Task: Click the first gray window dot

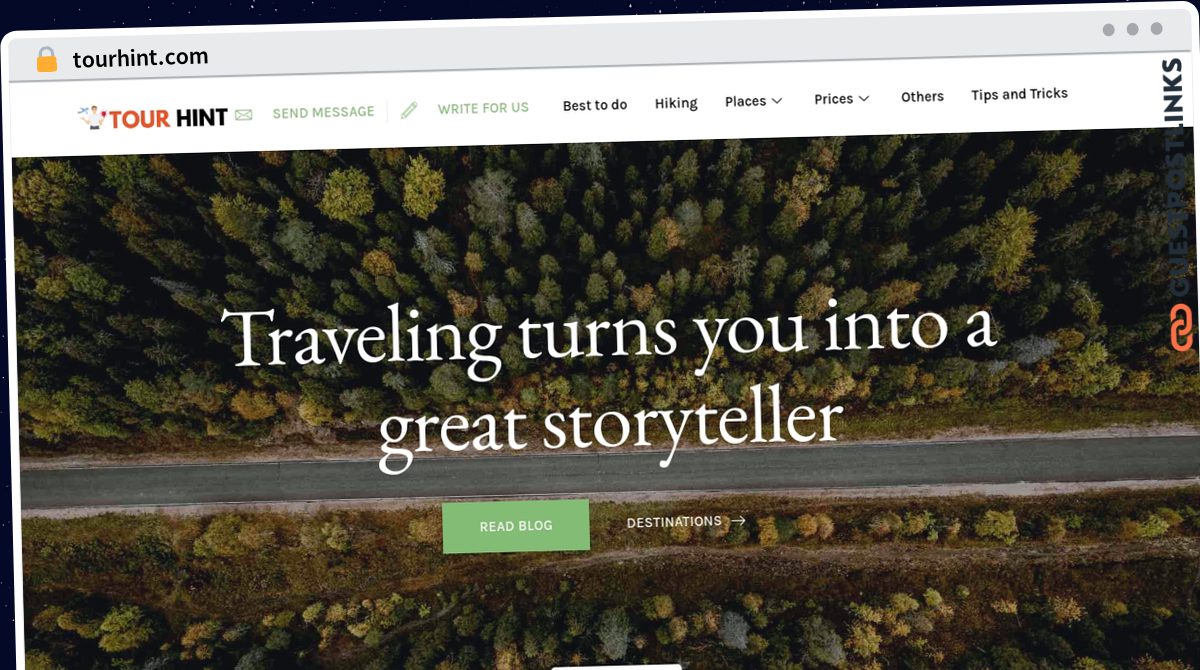Action: pyautogui.click(x=1109, y=30)
